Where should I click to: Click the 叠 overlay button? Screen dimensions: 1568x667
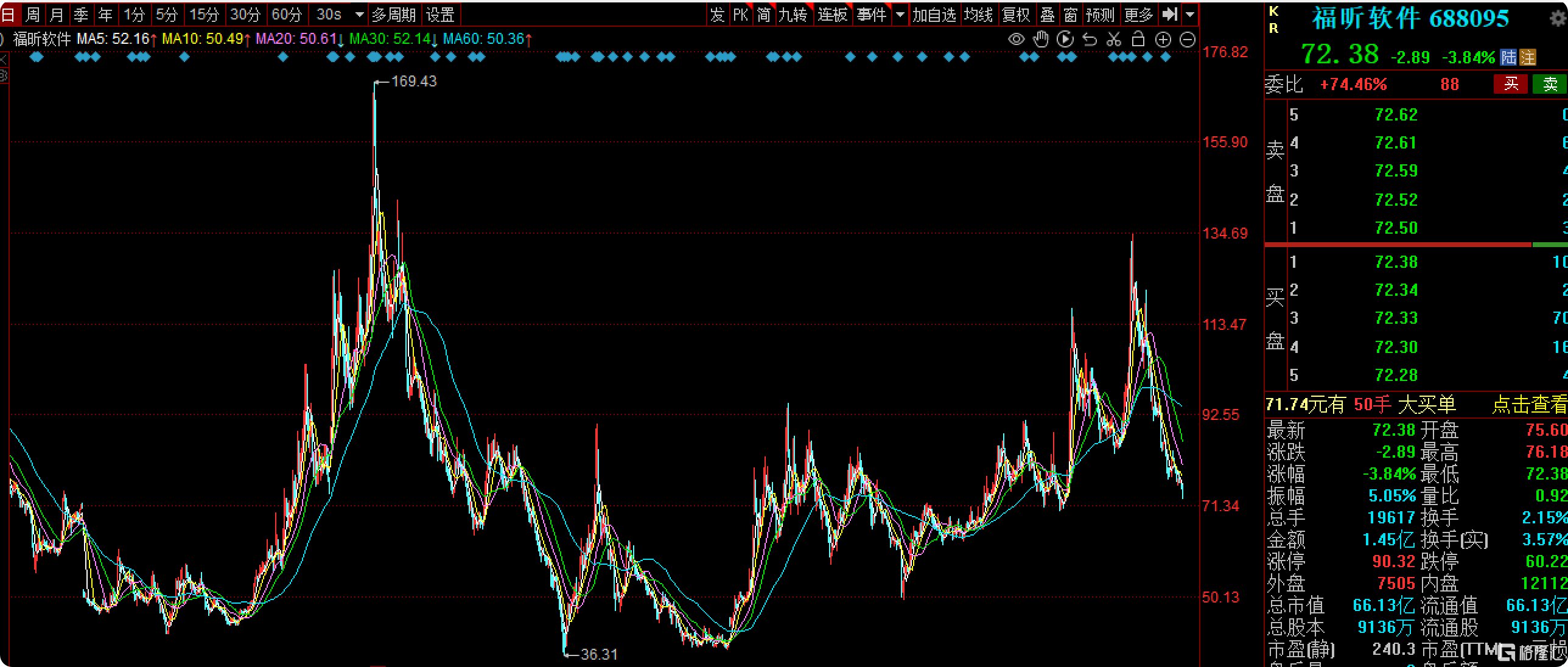click(1048, 14)
